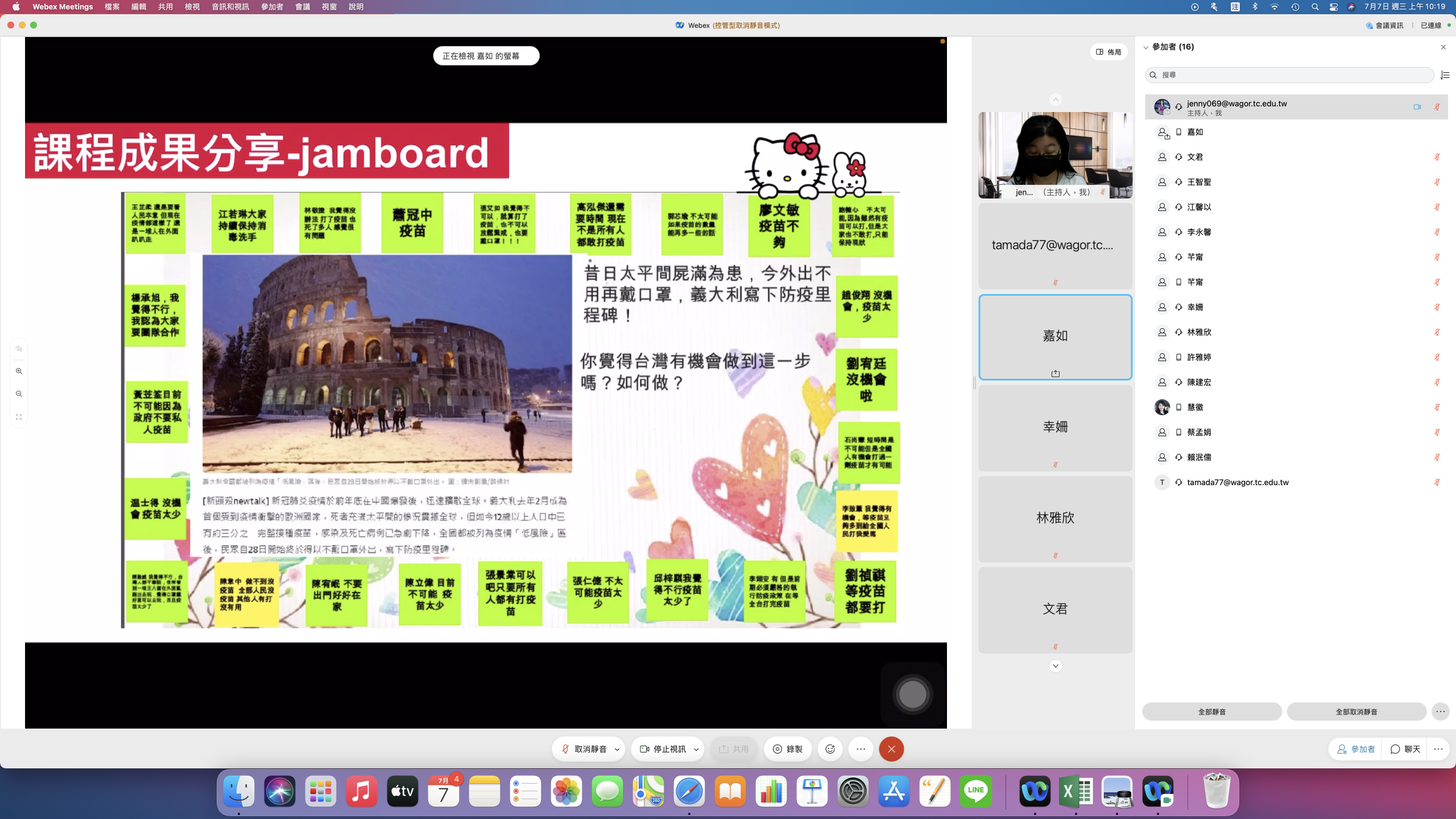Click the 佈局 layout button

click(x=1108, y=52)
